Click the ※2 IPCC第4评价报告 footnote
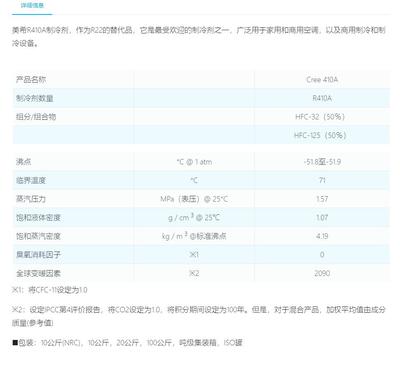The image size is (400, 368). (199, 316)
